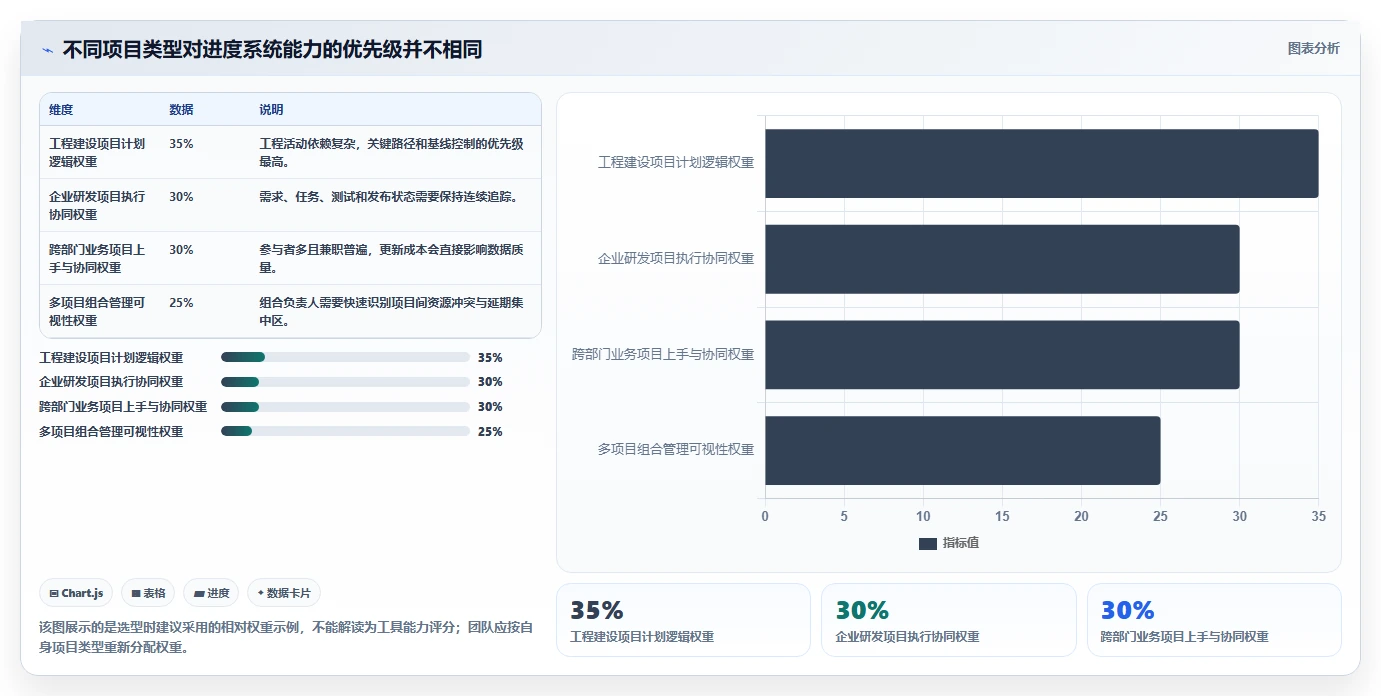Select the Chart.js tag chip
Screen dimensions: 1381x696
click(x=77, y=593)
